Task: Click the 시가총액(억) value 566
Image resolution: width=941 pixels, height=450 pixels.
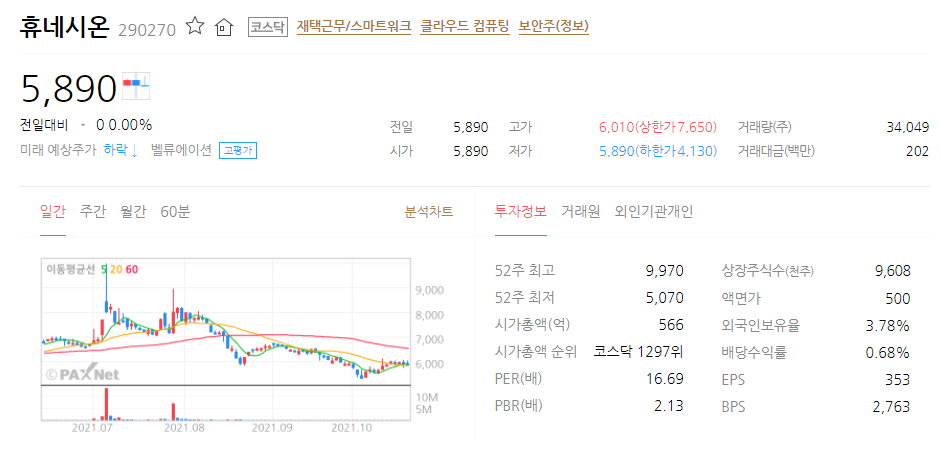Action: (672, 325)
